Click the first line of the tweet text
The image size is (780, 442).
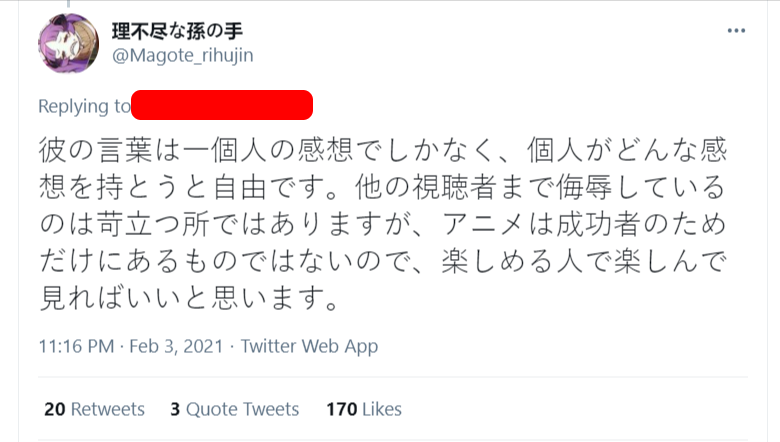[x=382, y=150]
